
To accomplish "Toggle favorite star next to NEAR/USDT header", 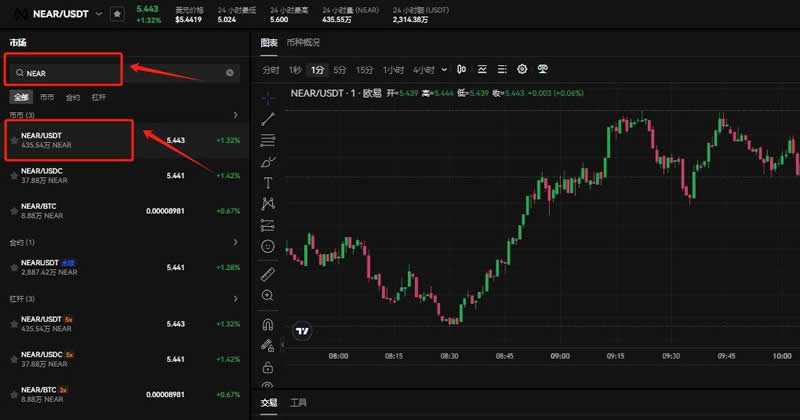I will 117,14.
